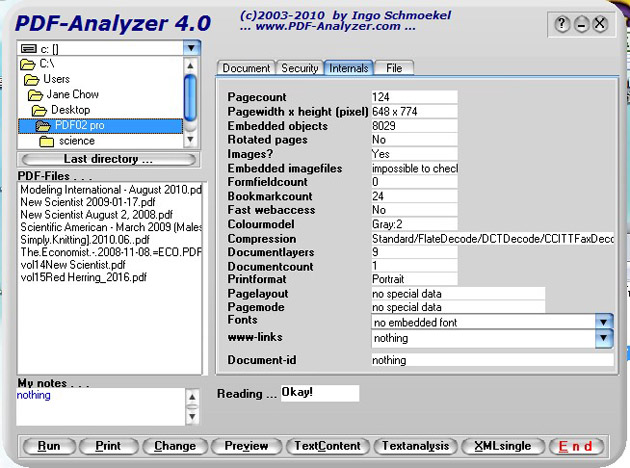Click the Document-id field

pos(493,360)
